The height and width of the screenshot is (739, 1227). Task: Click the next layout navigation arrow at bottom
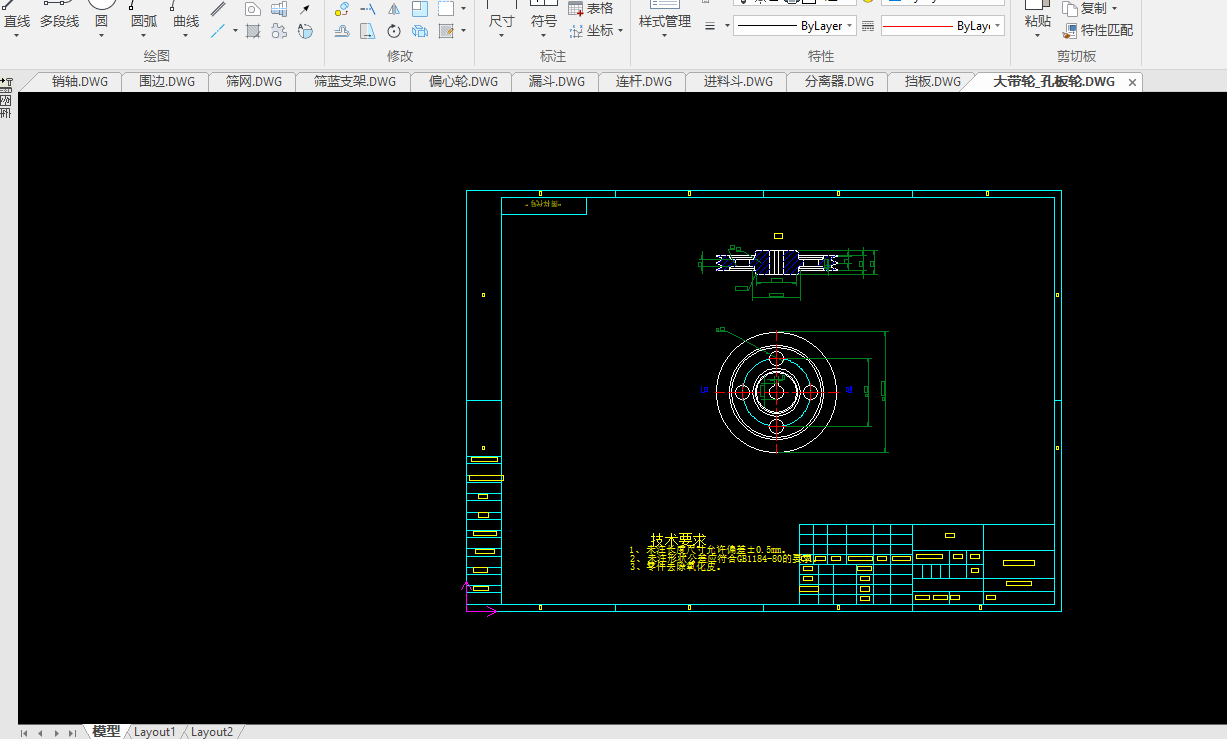tap(56, 733)
